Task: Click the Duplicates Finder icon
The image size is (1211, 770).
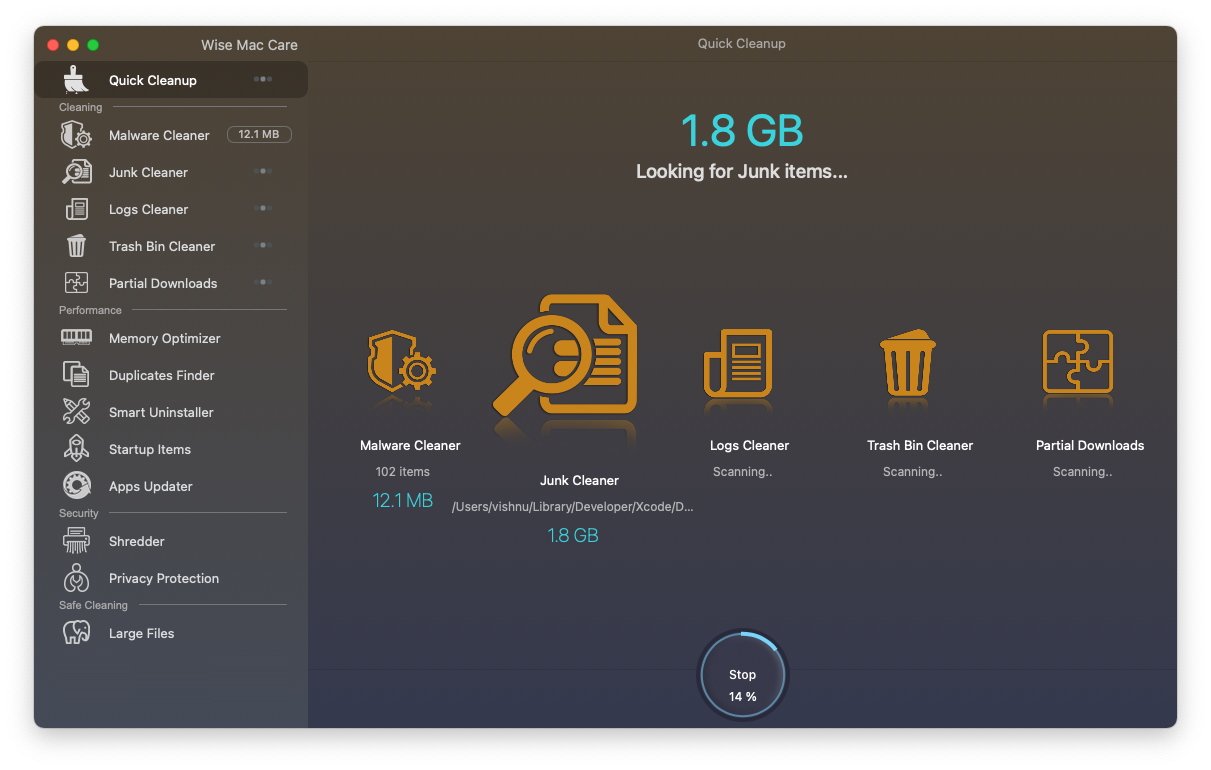Action: [76, 375]
